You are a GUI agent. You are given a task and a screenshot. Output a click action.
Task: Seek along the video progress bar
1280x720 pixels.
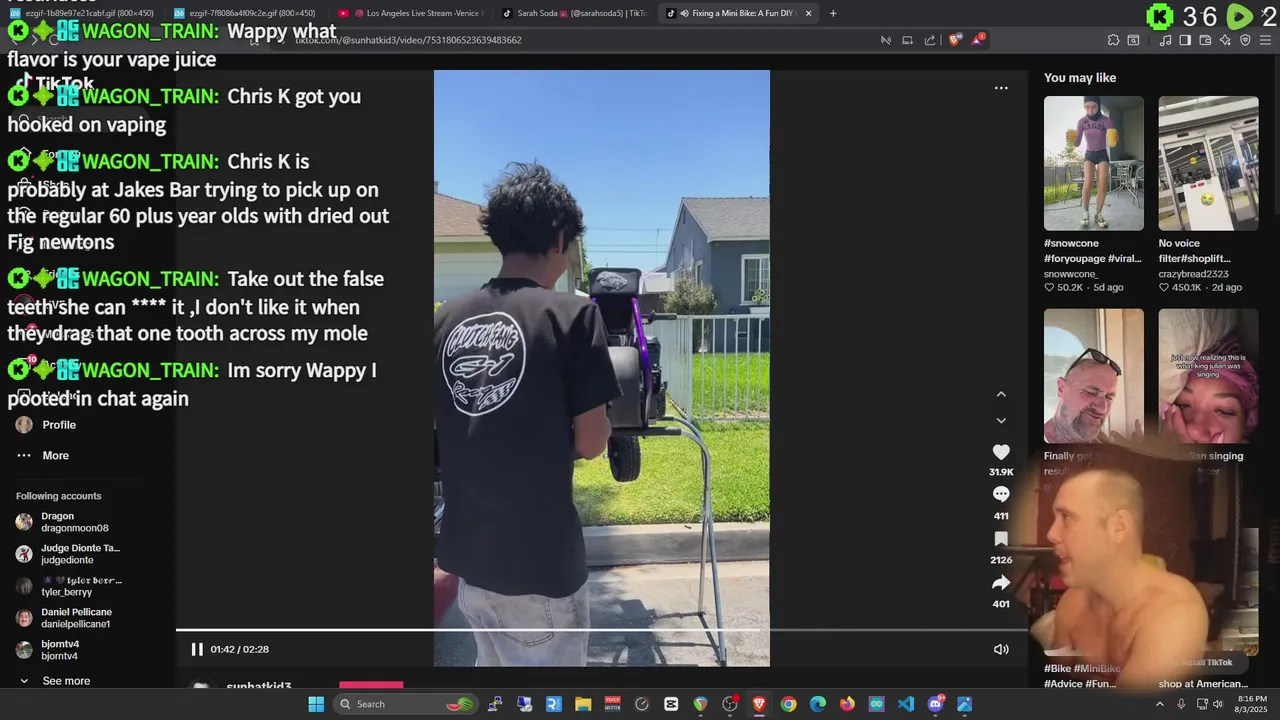click(602, 630)
